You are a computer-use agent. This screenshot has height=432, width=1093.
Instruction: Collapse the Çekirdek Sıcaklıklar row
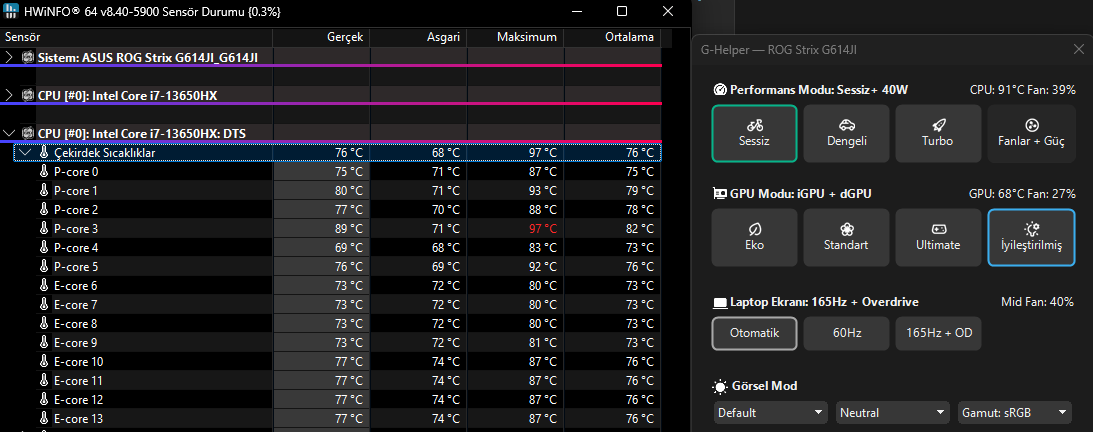pyautogui.click(x=25, y=153)
